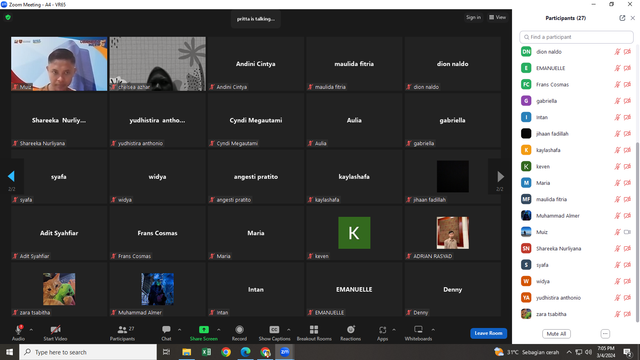The image size is (640, 360).
Task: Select Muiz's video thumbnail
Action: coord(59,64)
